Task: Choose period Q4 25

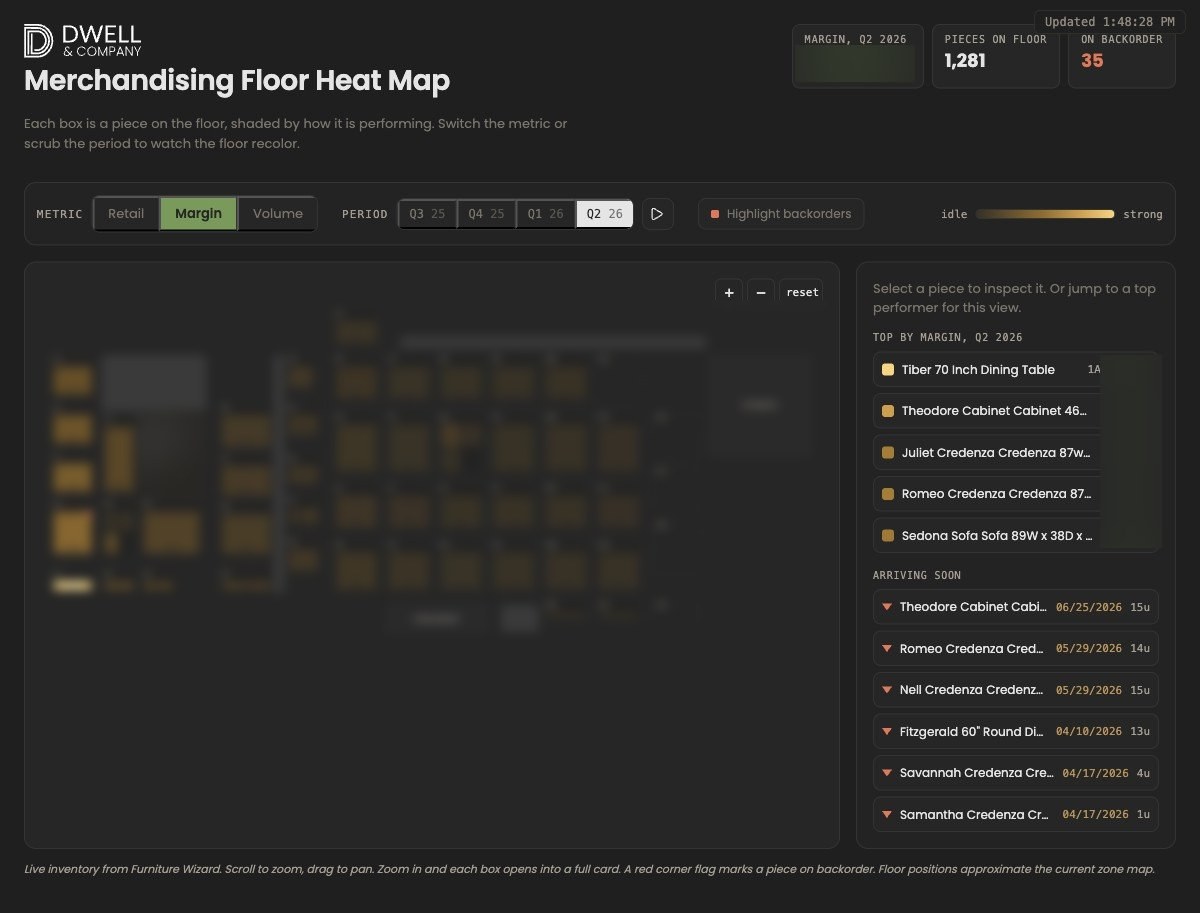Action: (x=487, y=214)
